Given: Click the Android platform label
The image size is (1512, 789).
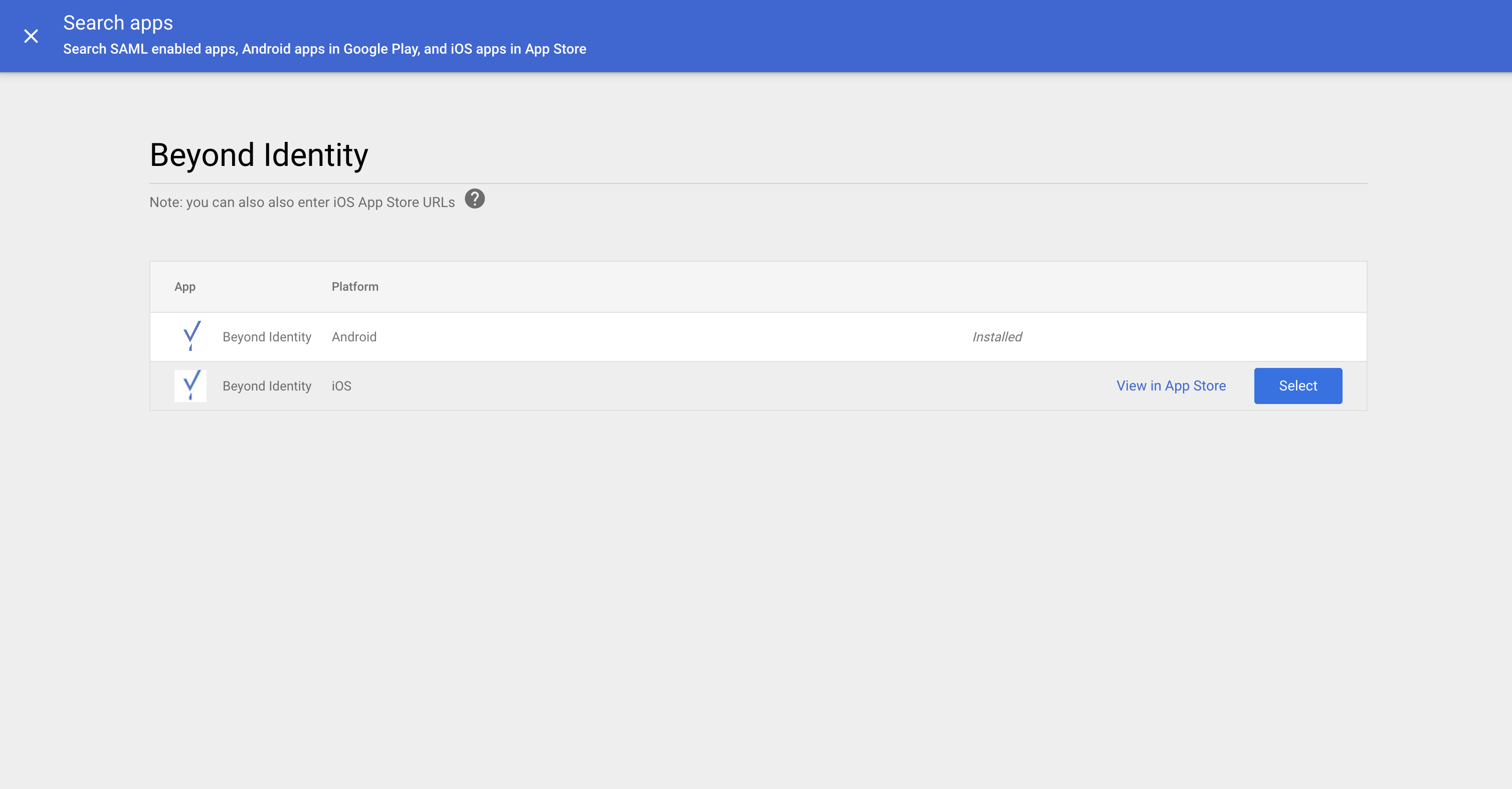Looking at the screenshot, I should click(354, 337).
